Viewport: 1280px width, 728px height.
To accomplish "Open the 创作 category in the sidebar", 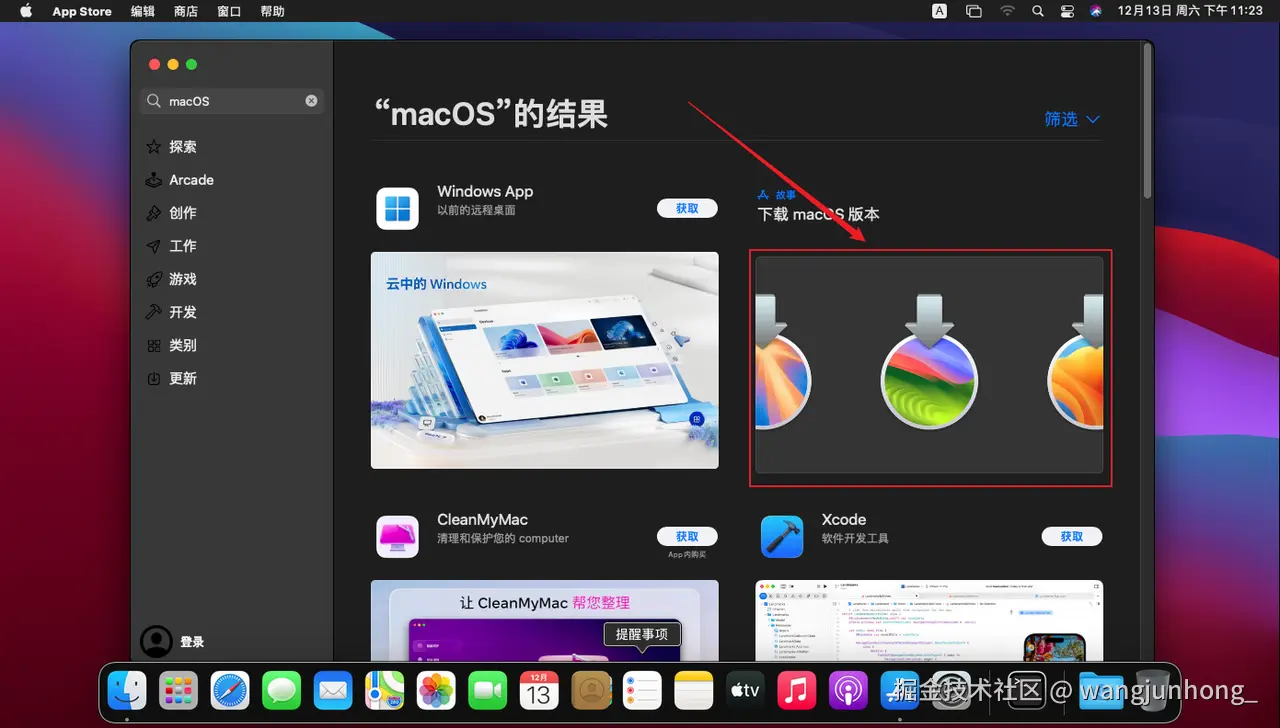I will [180, 212].
